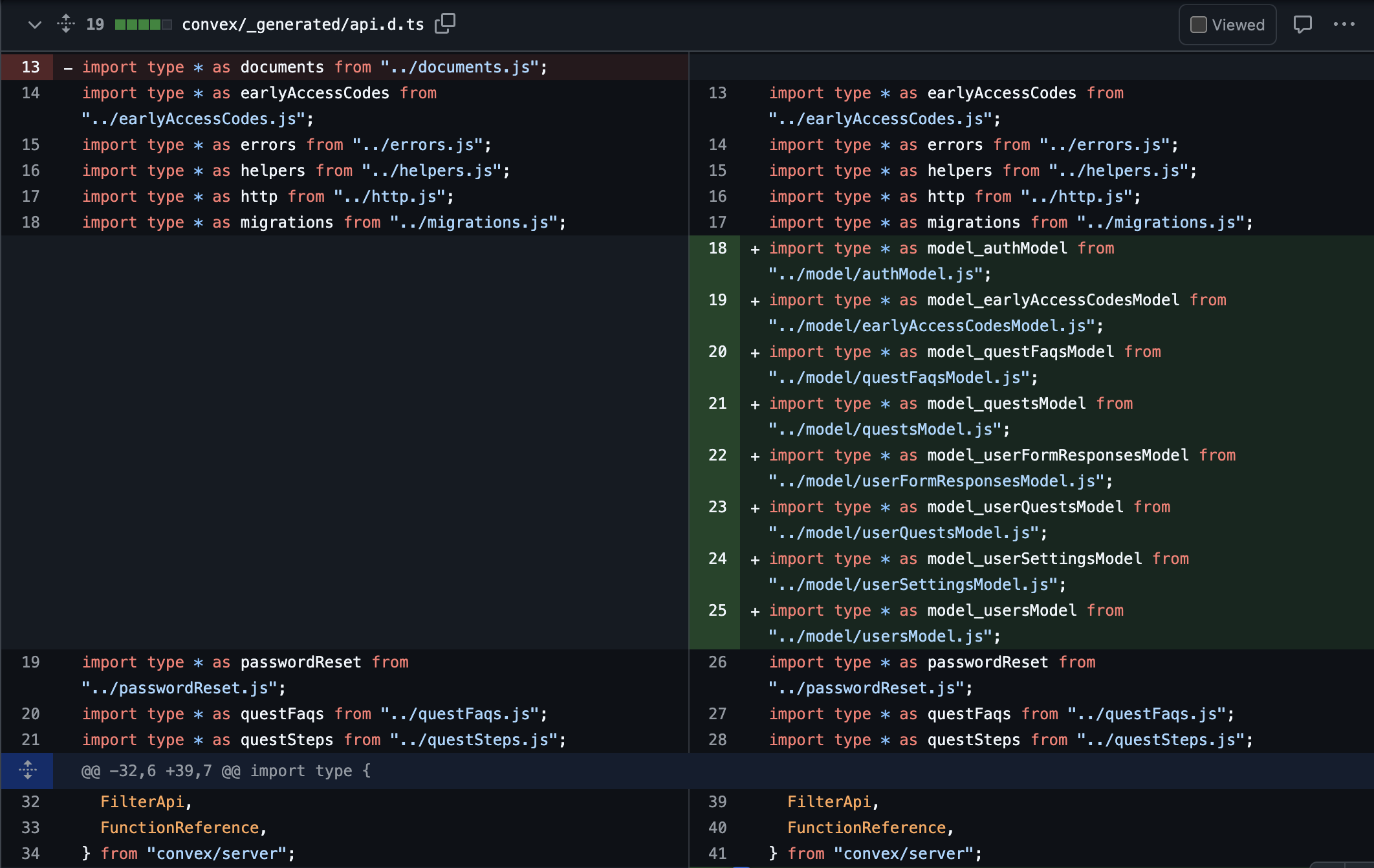Click earlyAccessCodes identifier on left line 14
This screenshot has height=868, width=1374.
(315, 93)
